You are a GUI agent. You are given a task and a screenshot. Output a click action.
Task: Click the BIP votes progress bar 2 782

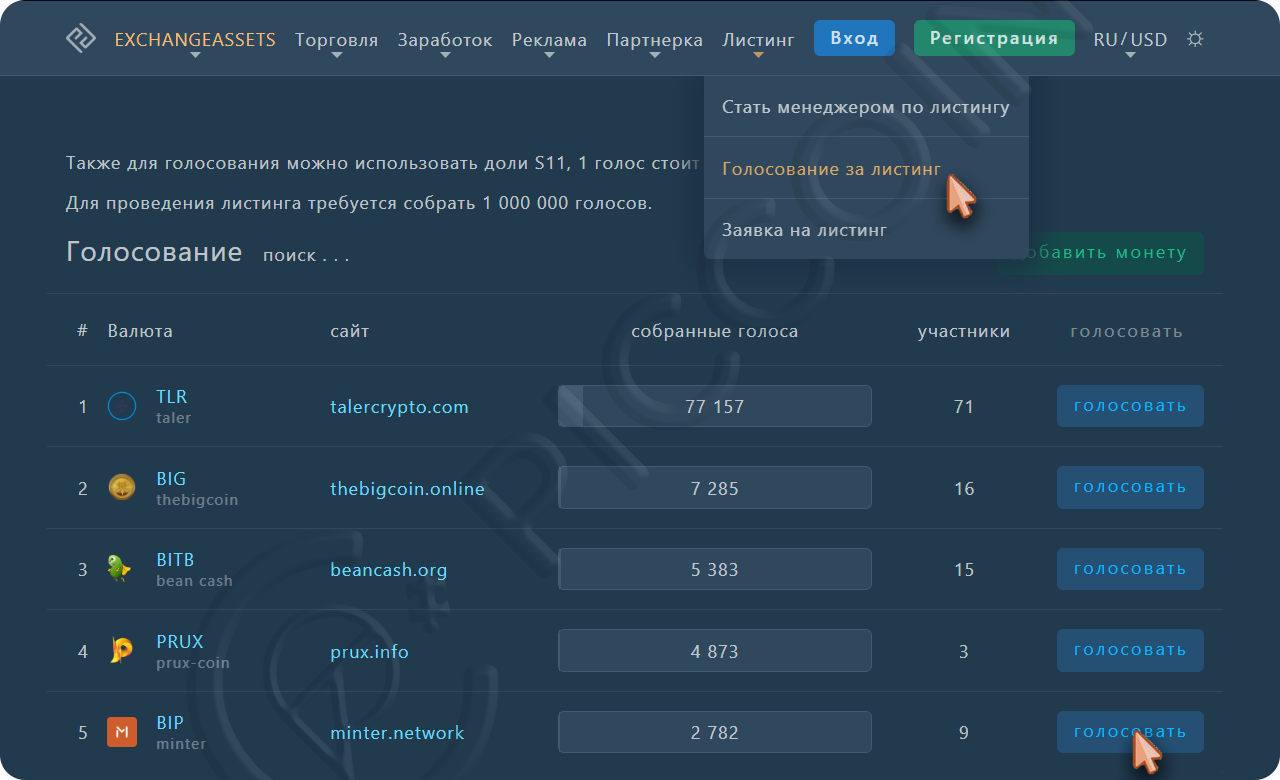point(715,732)
